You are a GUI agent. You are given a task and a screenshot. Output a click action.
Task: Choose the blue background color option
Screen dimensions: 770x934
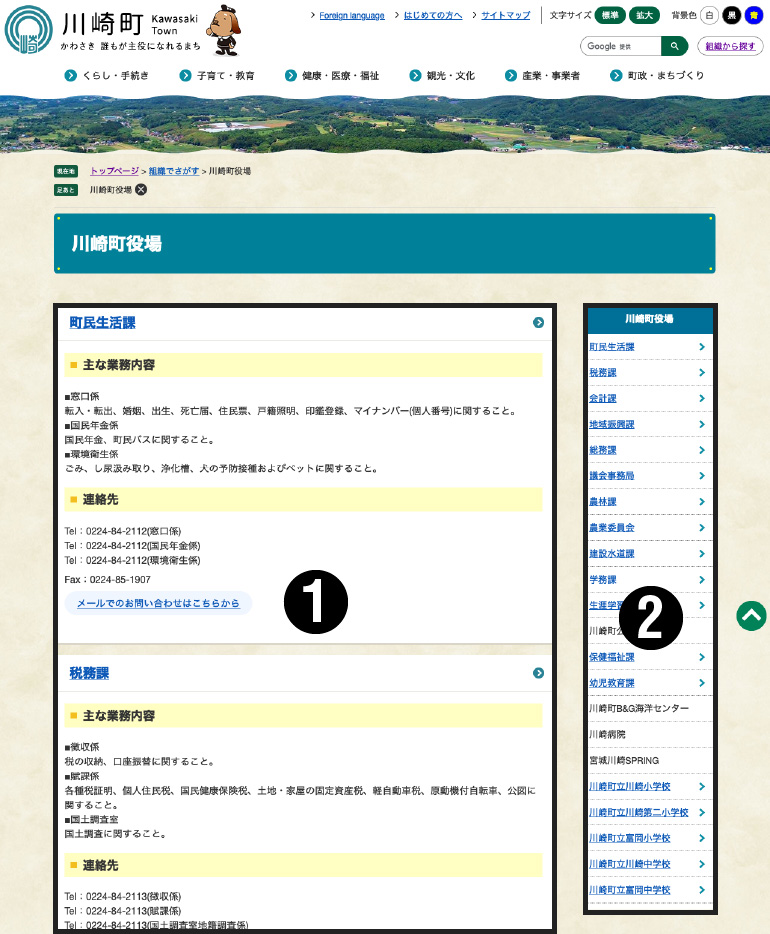[x=753, y=15]
